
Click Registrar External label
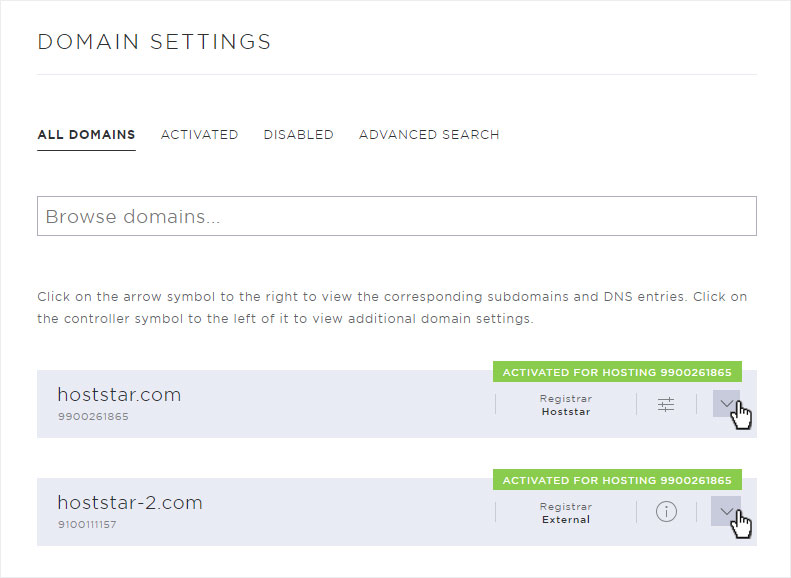coord(566,513)
